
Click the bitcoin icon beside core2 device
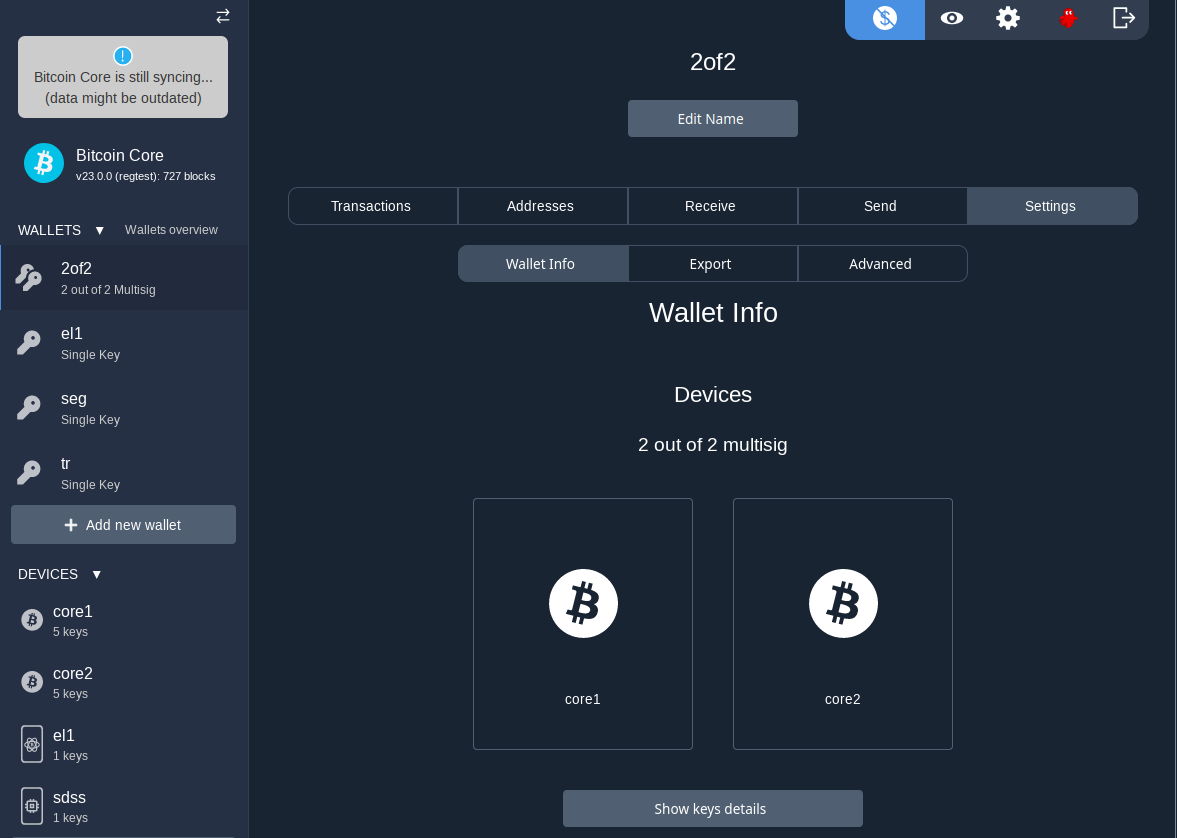[32, 682]
